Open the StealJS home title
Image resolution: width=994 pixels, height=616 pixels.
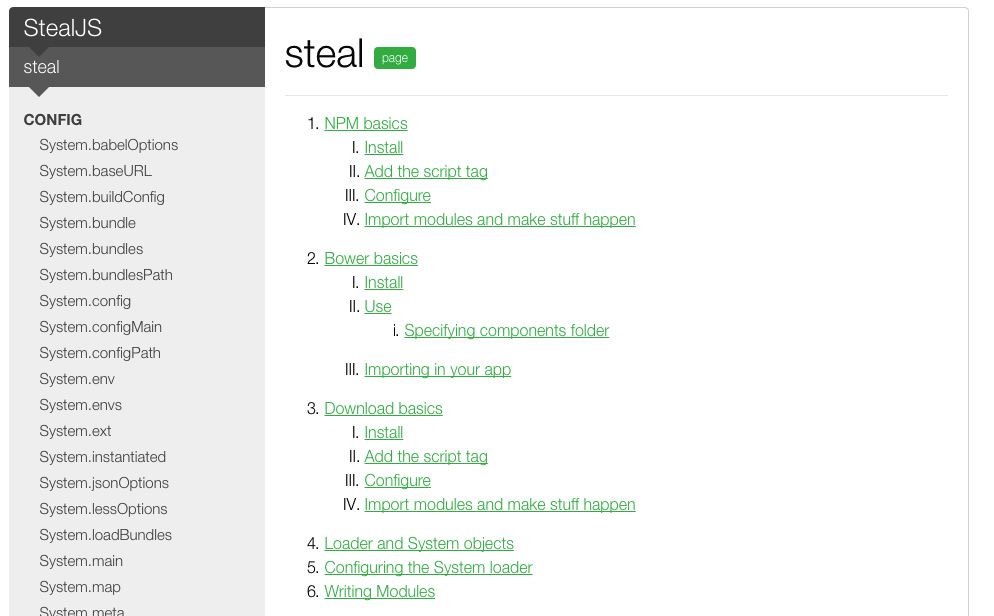point(63,28)
